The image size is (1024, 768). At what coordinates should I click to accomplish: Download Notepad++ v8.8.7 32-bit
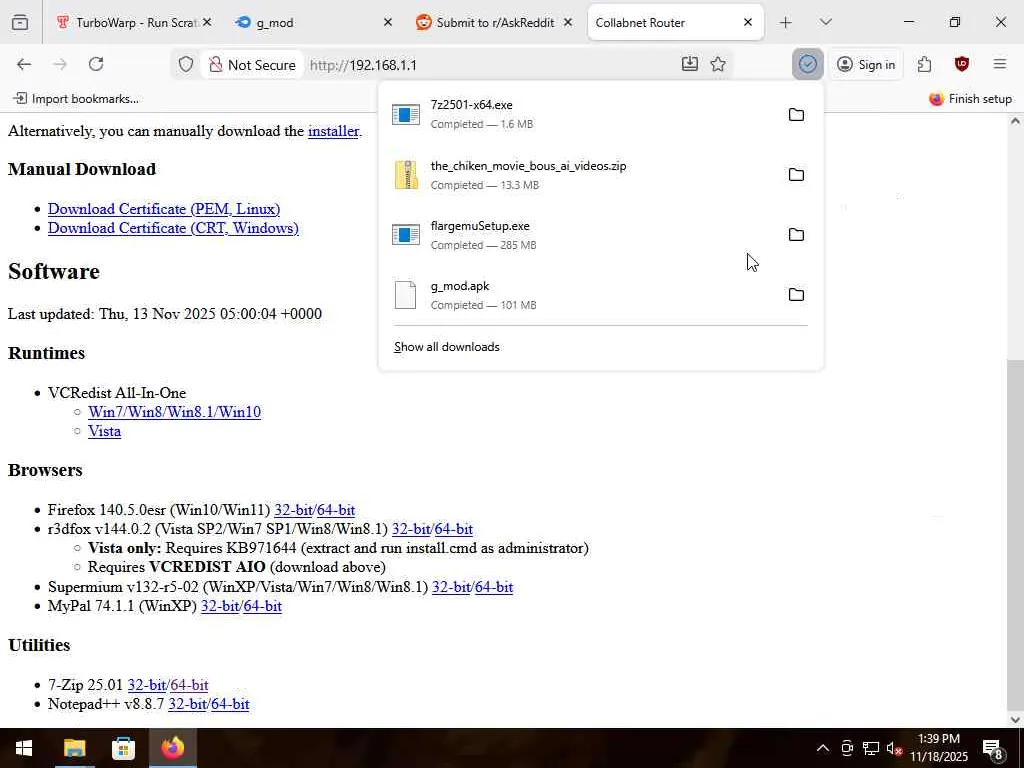187,704
